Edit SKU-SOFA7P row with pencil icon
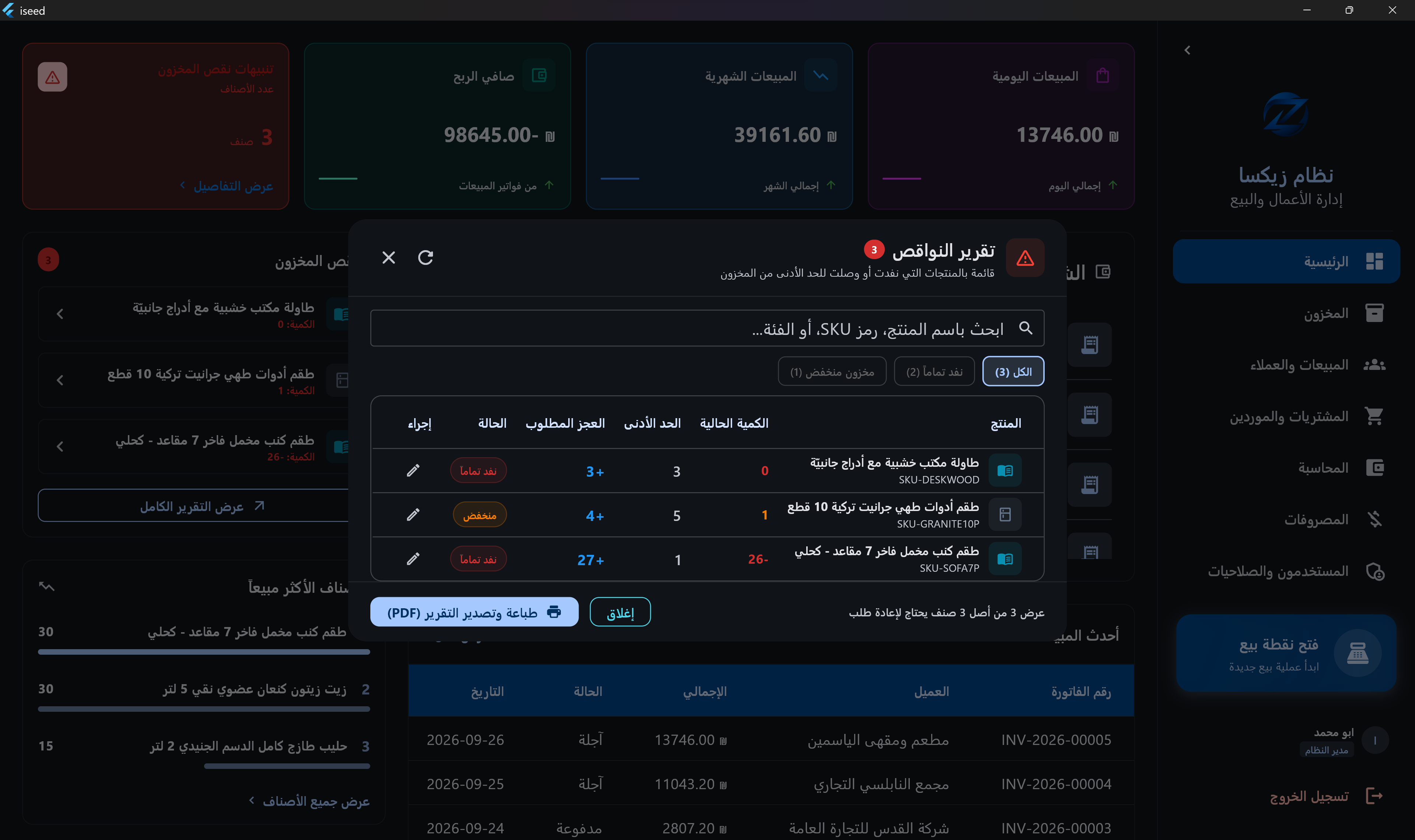 pyautogui.click(x=413, y=559)
